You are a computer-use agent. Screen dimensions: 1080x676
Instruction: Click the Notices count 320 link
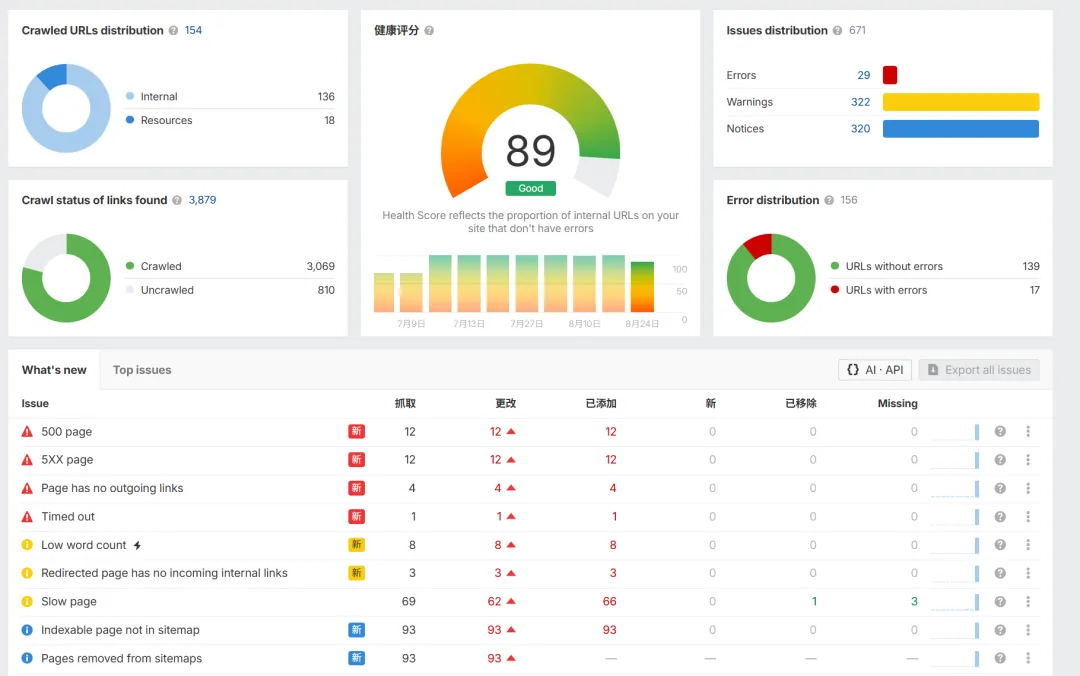pos(860,129)
